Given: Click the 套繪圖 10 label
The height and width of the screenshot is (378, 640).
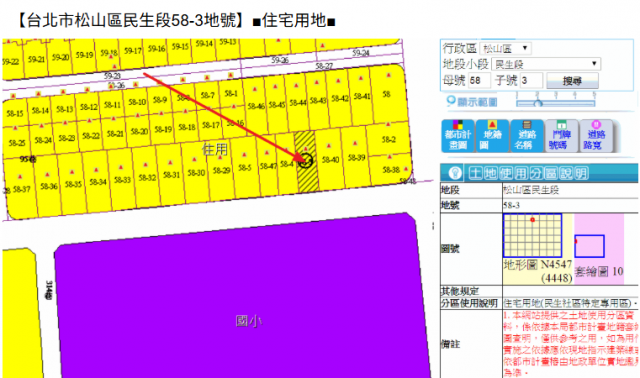Looking at the screenshot, I should point(599,271).
